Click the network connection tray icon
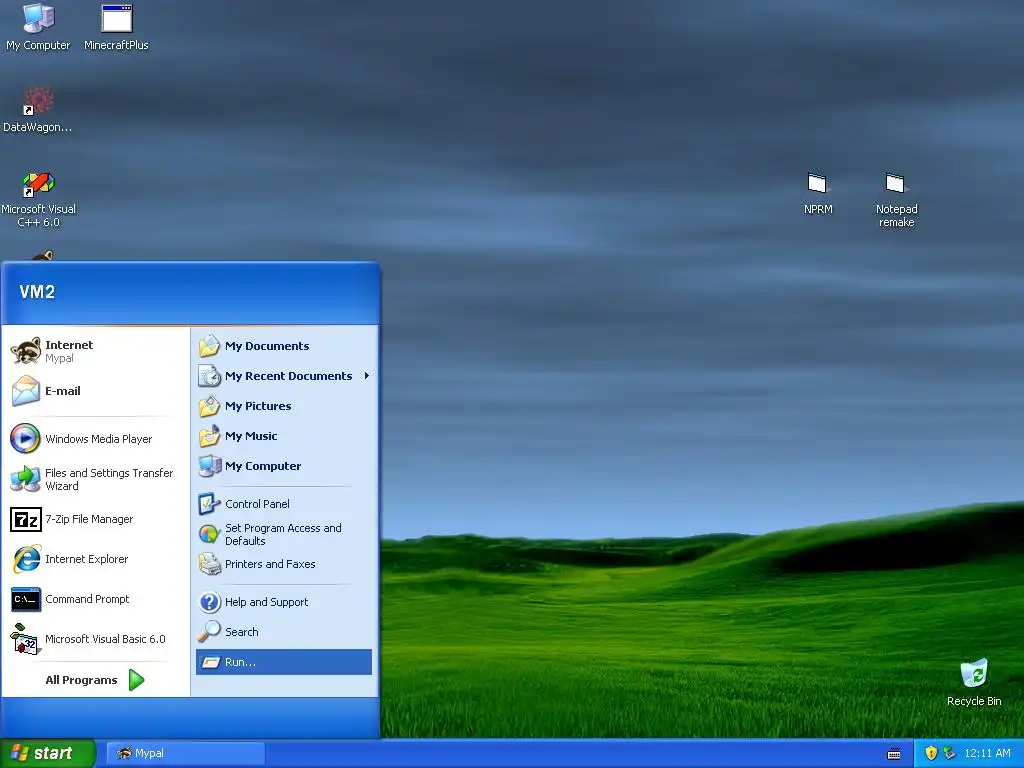The image size is (1024, 768). [x=950, y=753]
